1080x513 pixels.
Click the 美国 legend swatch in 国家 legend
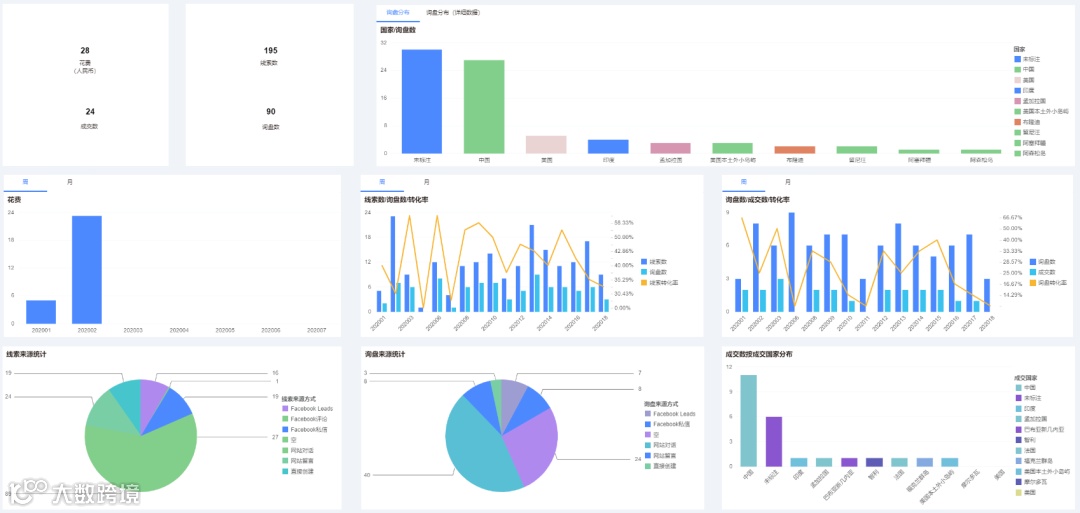pos(1017,80)
